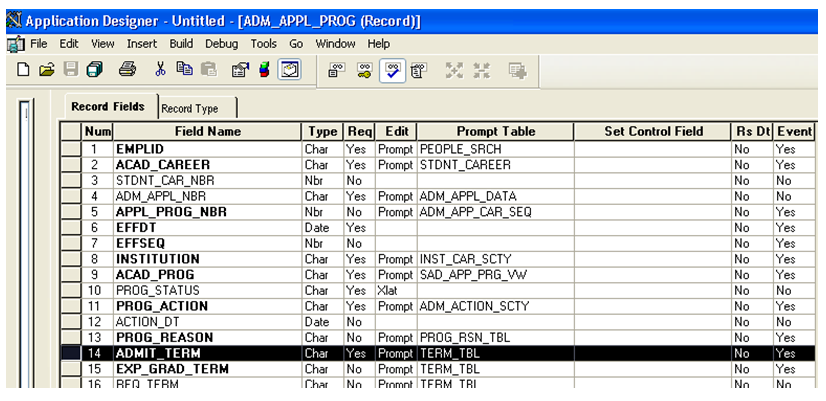826x401 pixels.
Task: Click row selector box for EMPLID row
Action: [71, 149]
